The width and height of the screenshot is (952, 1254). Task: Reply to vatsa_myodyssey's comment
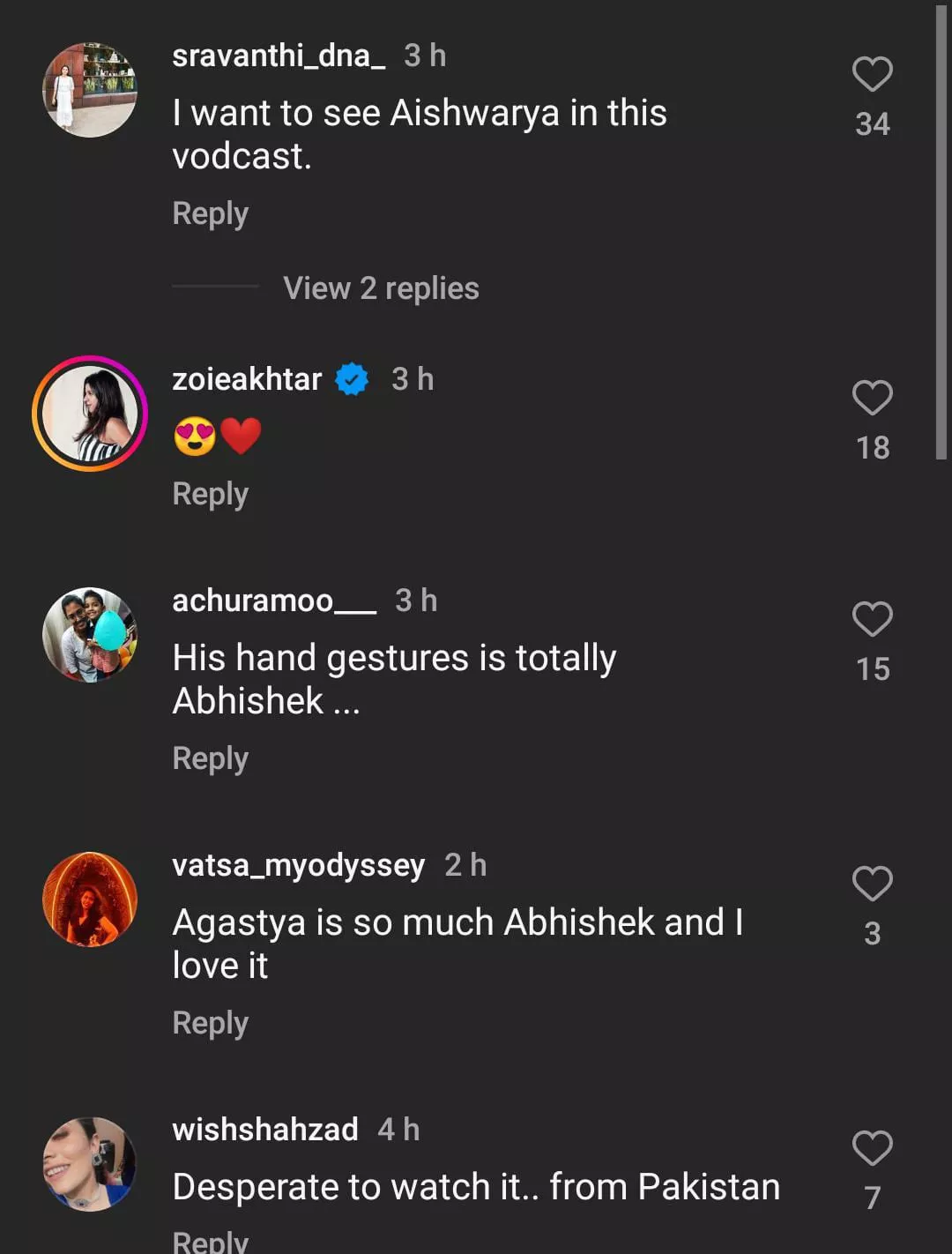pyautogui.click(x=210, y=1023)
